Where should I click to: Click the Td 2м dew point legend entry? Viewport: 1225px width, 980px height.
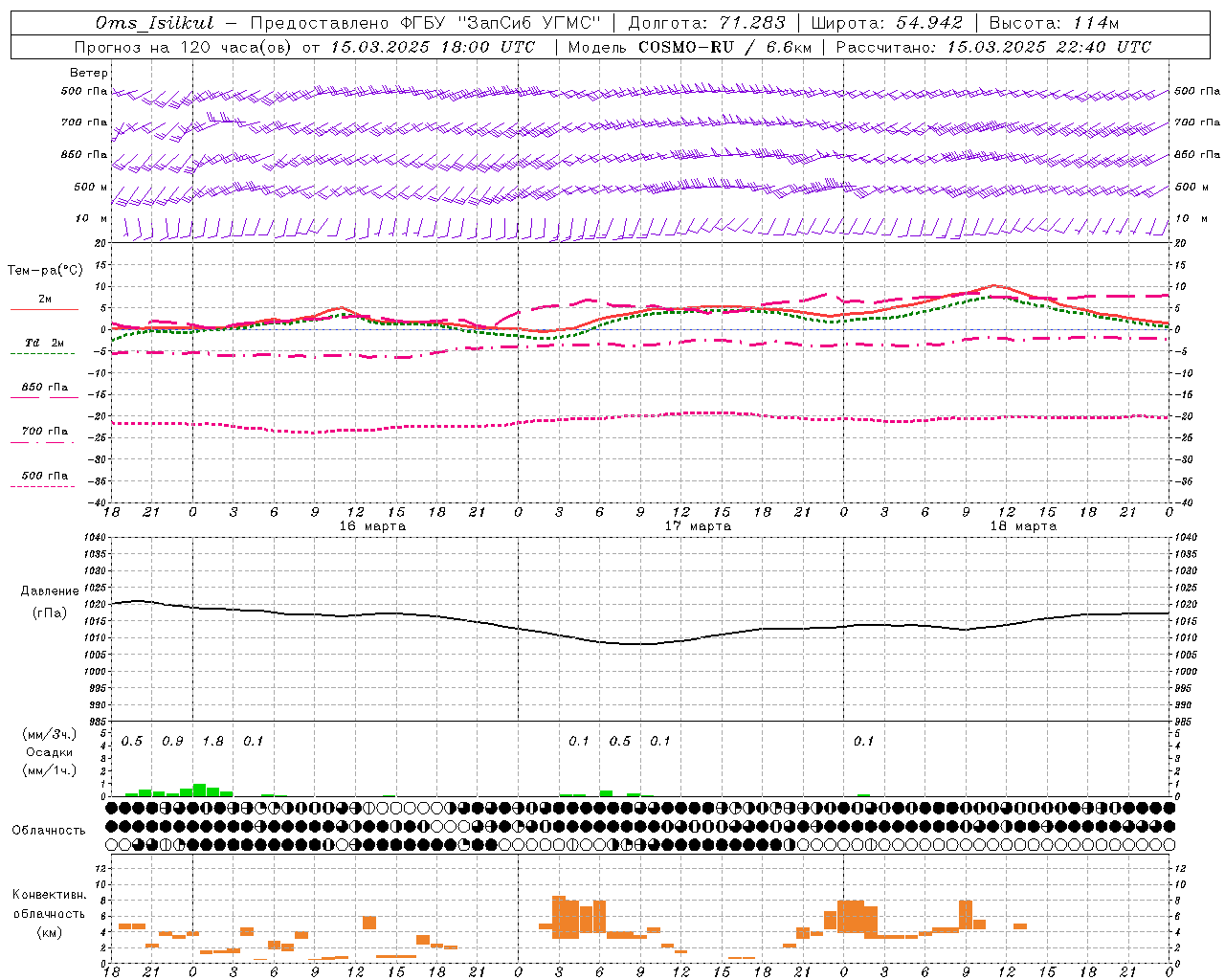tap(45, 343)
